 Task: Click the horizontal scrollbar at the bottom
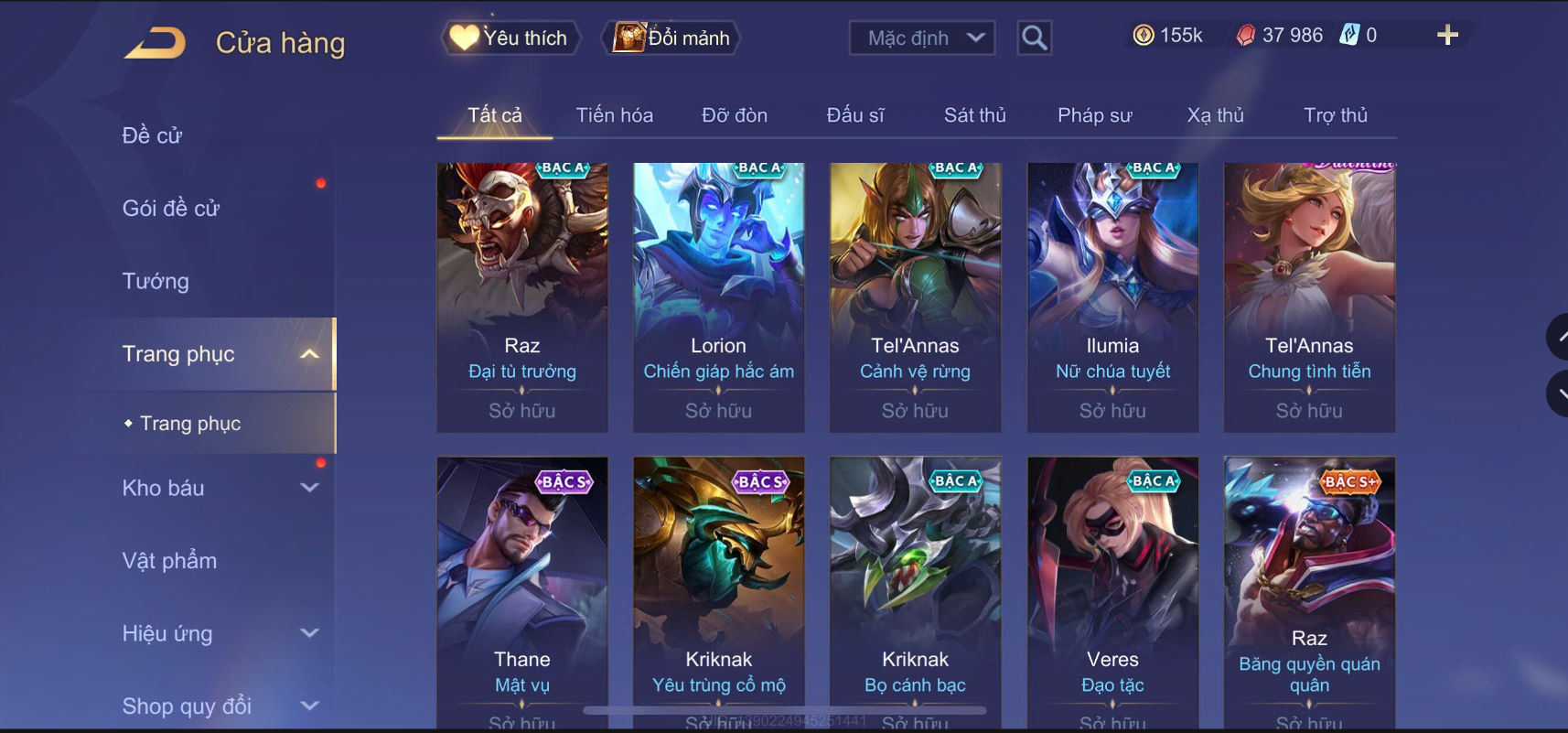(785, 710)
